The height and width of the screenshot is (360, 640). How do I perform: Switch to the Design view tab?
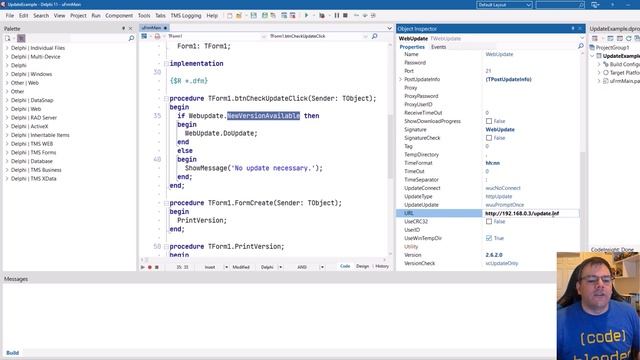point(362,266)
